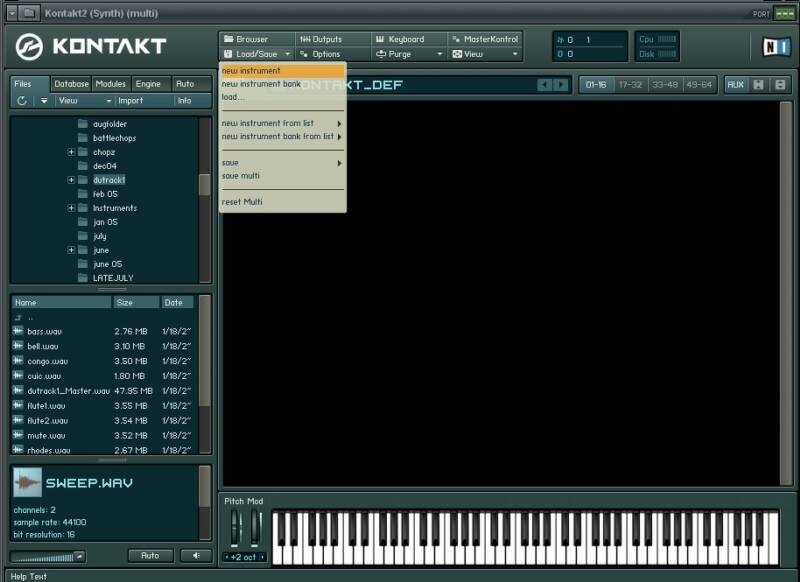800x582 pixels.
Task: Click the speaker preview button
Action: [x=196, y=555]
